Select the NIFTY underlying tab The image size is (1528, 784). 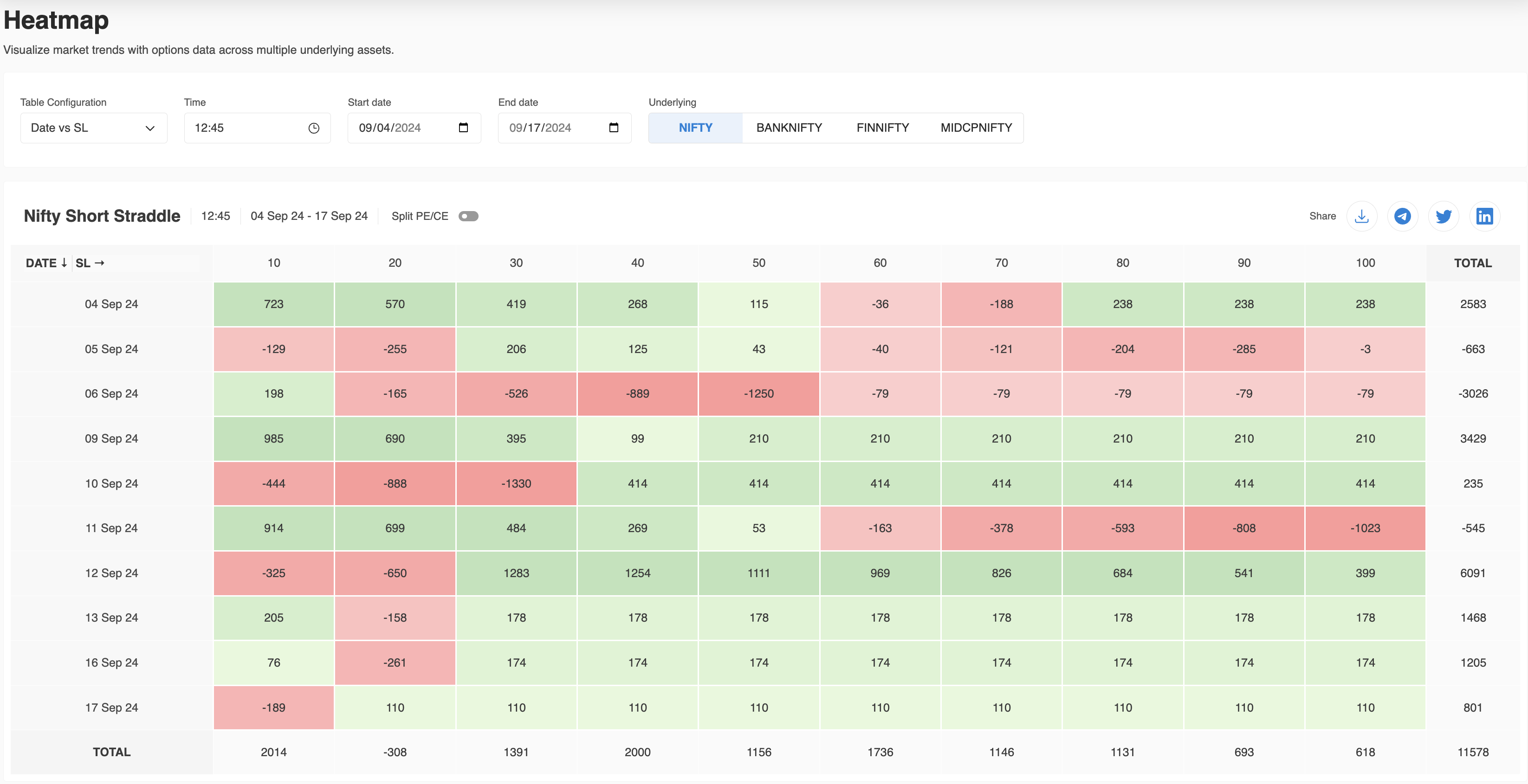[695, 128]
